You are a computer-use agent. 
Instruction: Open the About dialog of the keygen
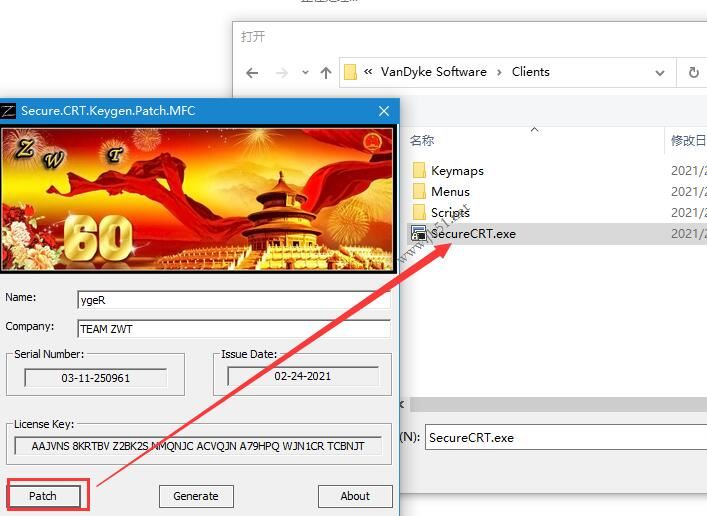coord(355,496)
